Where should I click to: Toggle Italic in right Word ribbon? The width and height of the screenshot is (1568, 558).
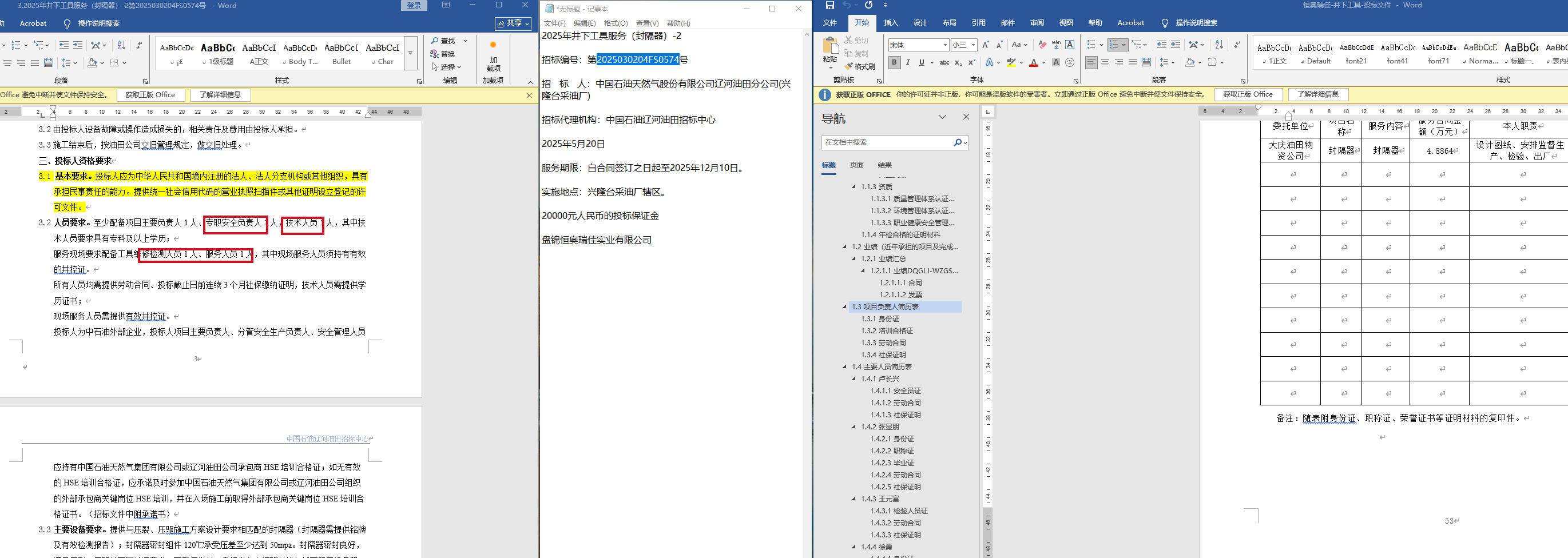coord(908,63)
